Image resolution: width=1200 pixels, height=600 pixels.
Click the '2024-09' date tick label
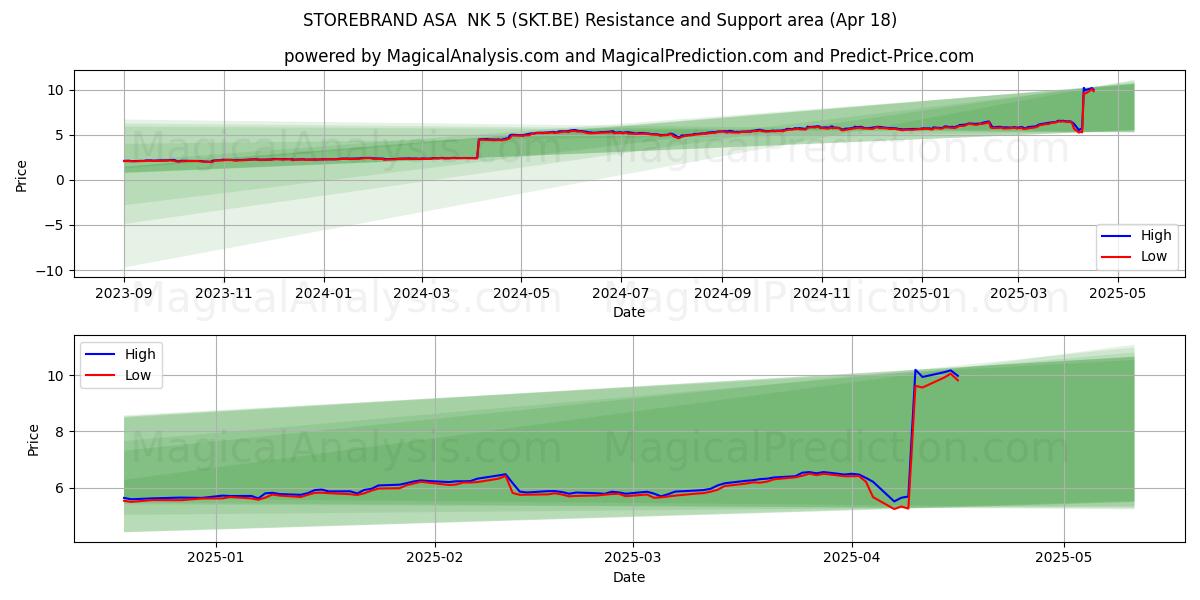click(x=721, y=295)
